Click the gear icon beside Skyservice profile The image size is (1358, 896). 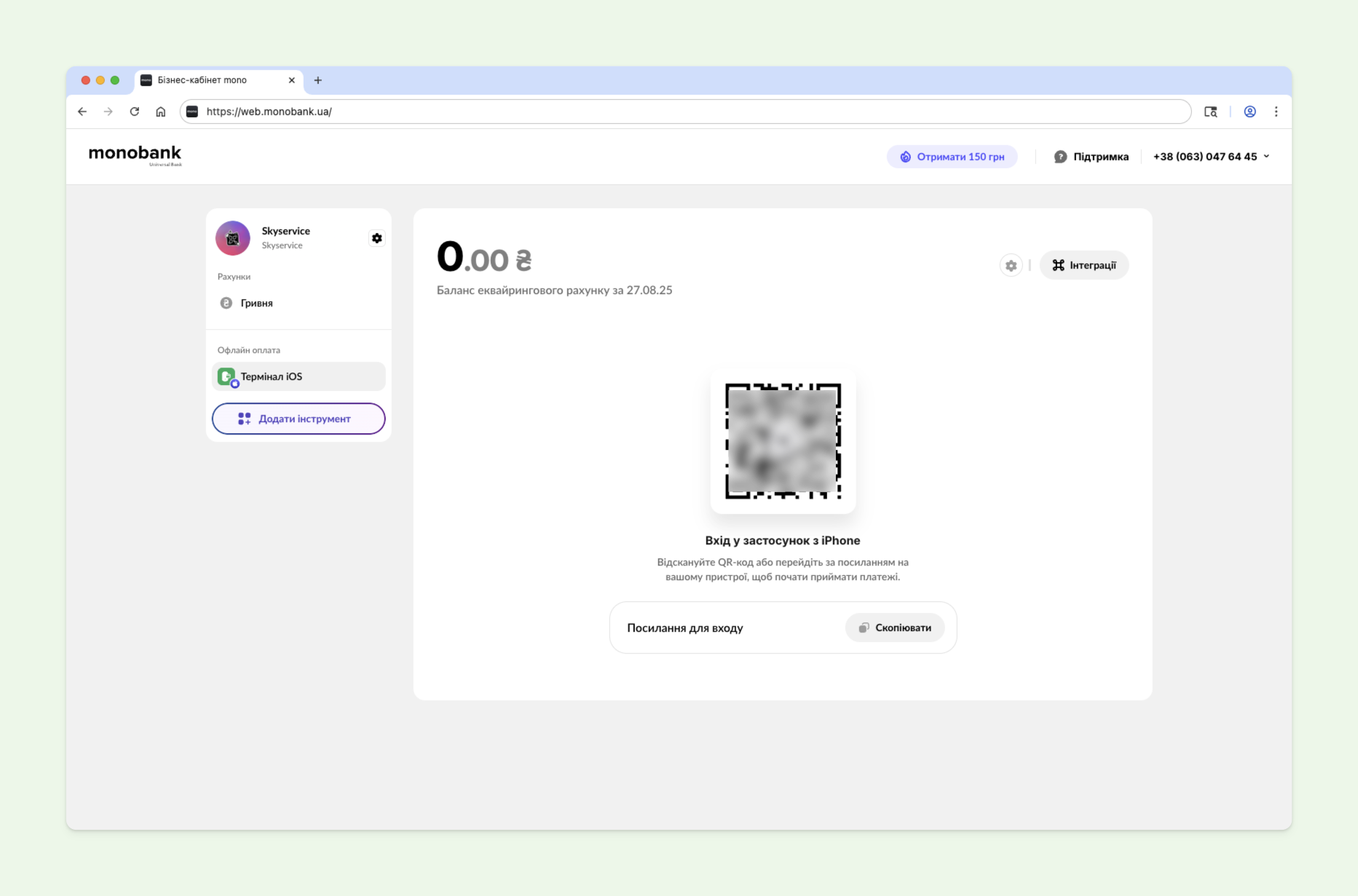(376, 238)
